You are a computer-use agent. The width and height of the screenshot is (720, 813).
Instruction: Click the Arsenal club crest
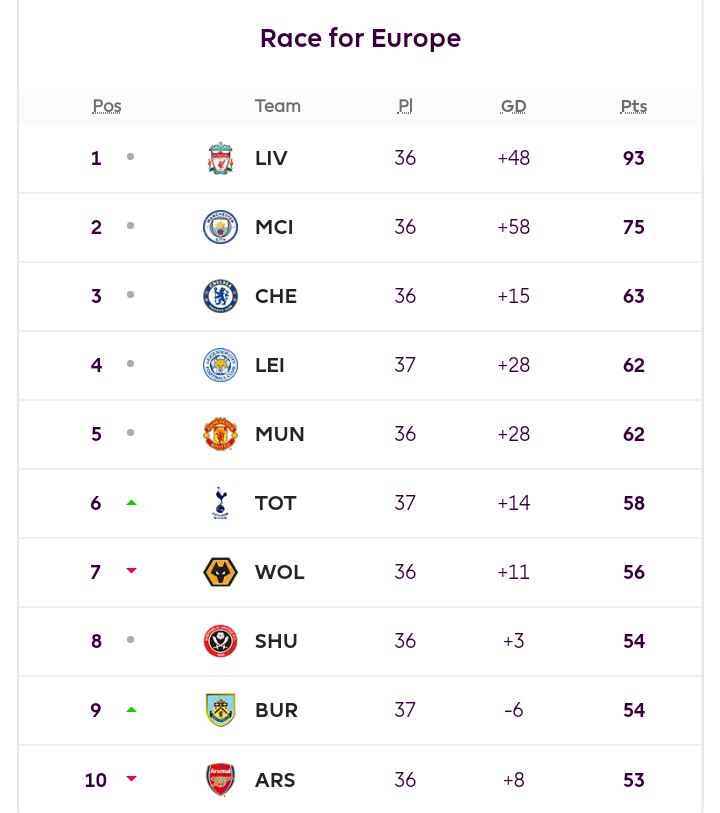[220, 779]
